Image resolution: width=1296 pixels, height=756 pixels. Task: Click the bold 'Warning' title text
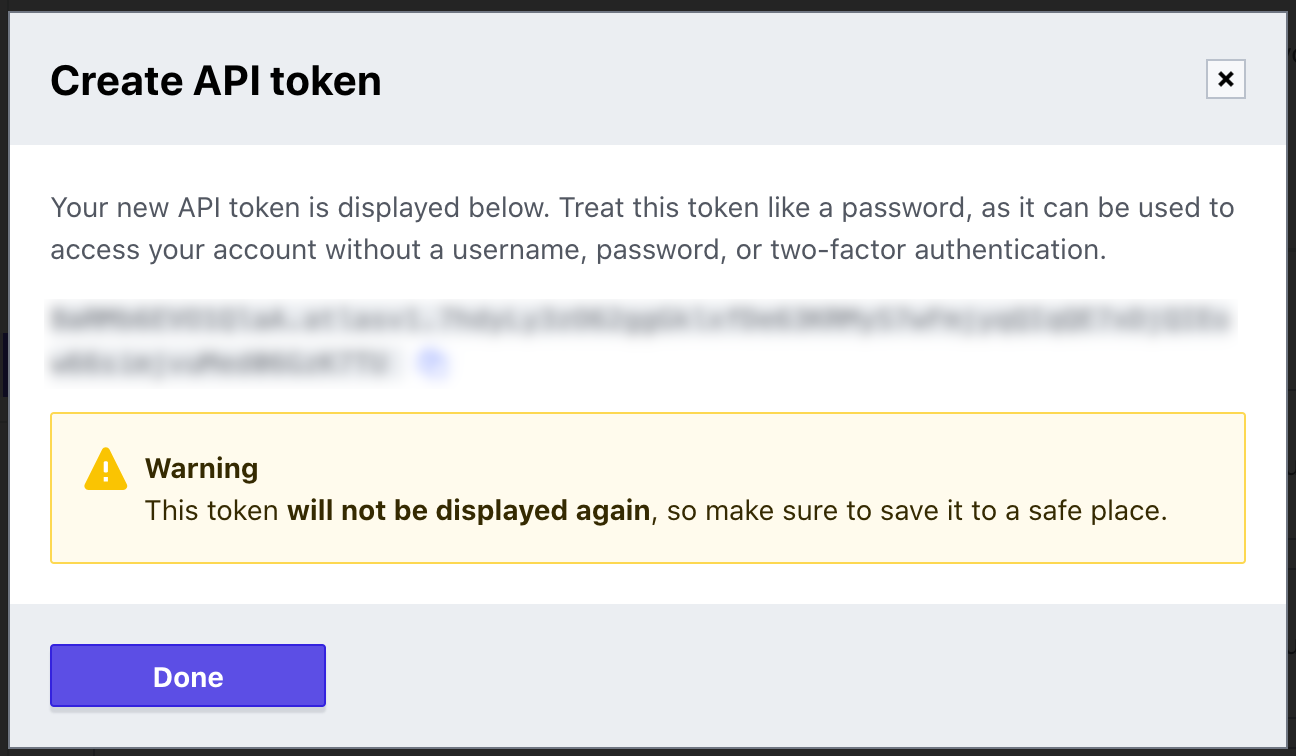[201, 468]
